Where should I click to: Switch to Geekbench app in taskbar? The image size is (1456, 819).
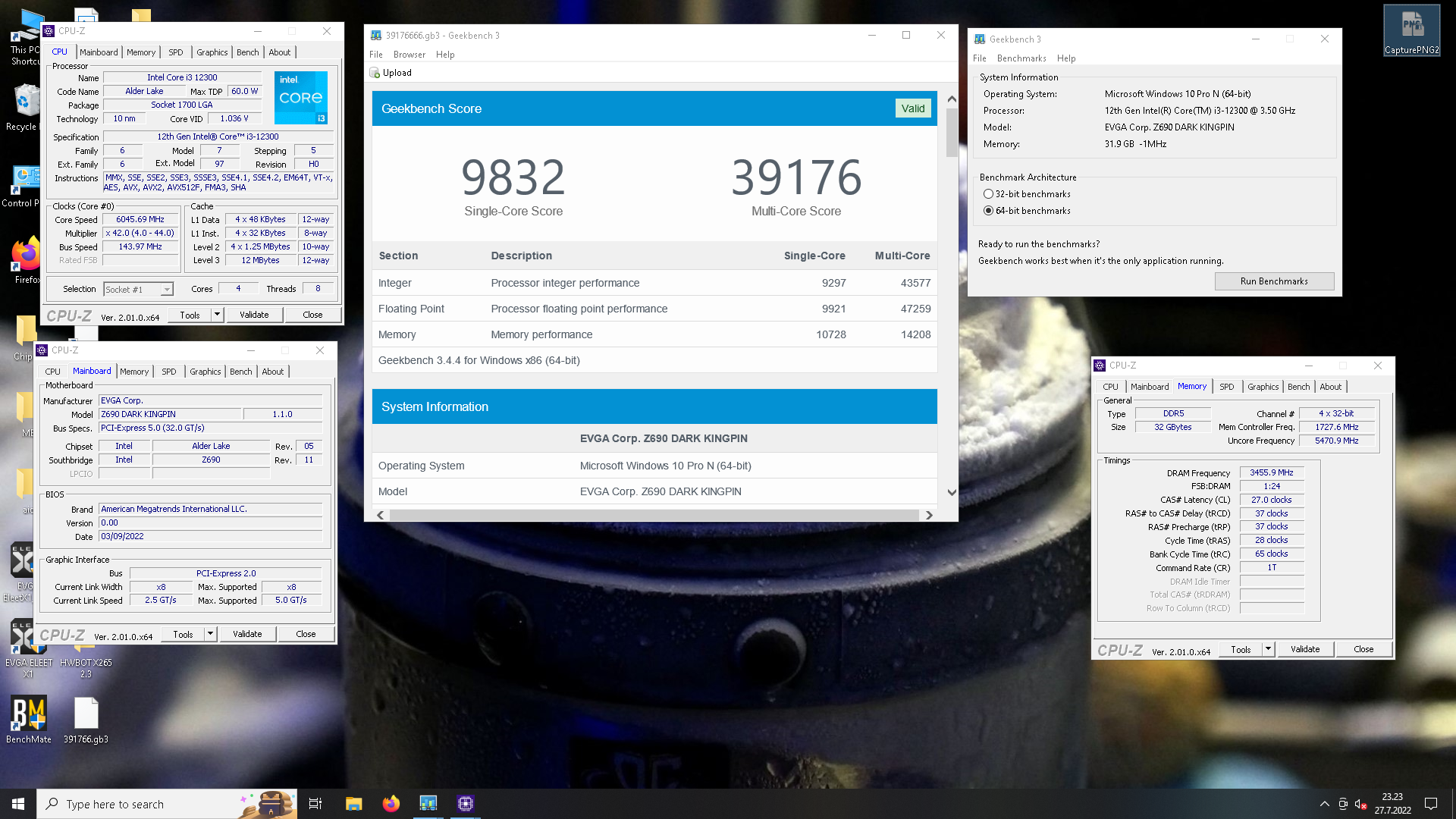coord(428,804)
